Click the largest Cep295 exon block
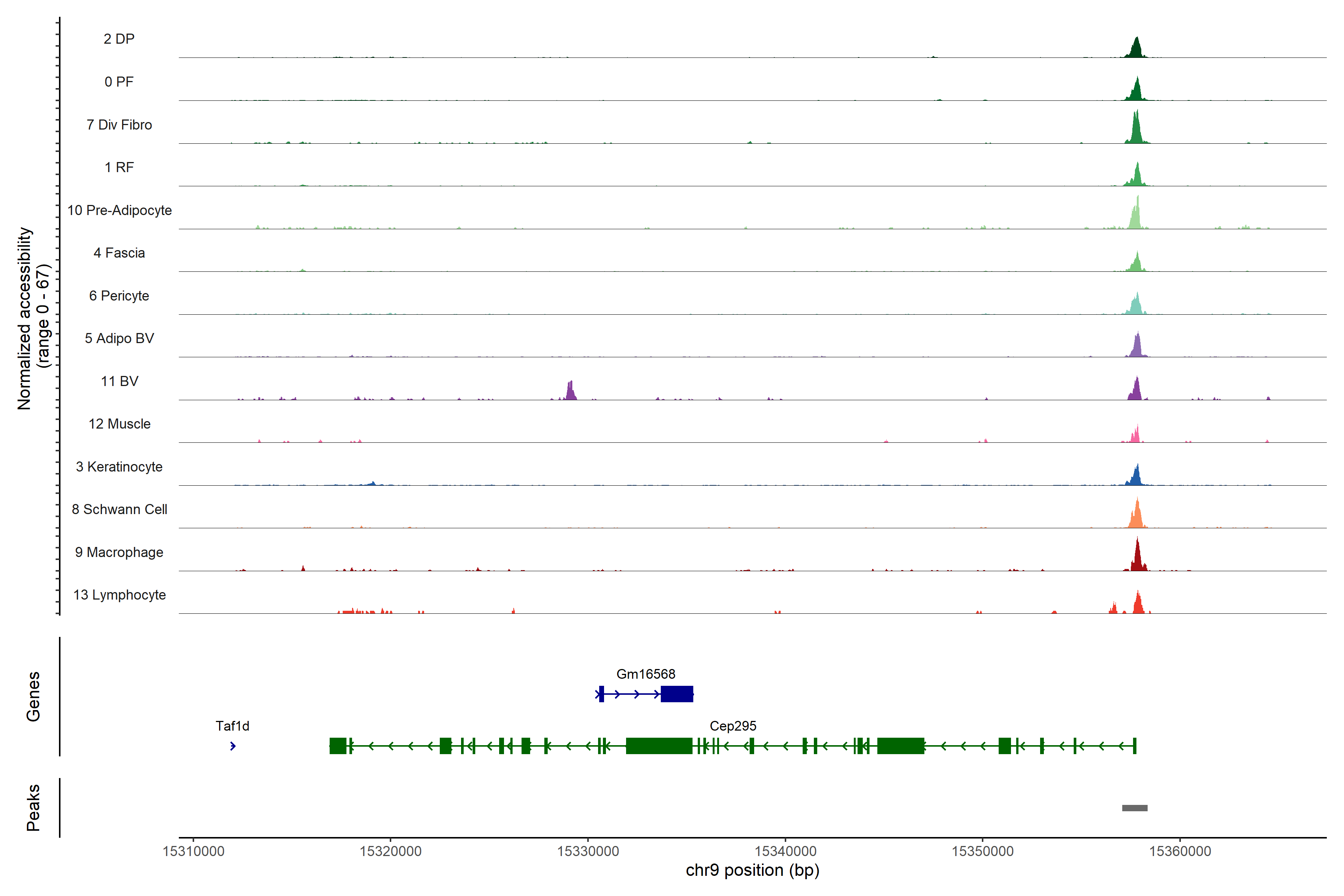This screenshot has height=896, width=1344. pos(659,746)
